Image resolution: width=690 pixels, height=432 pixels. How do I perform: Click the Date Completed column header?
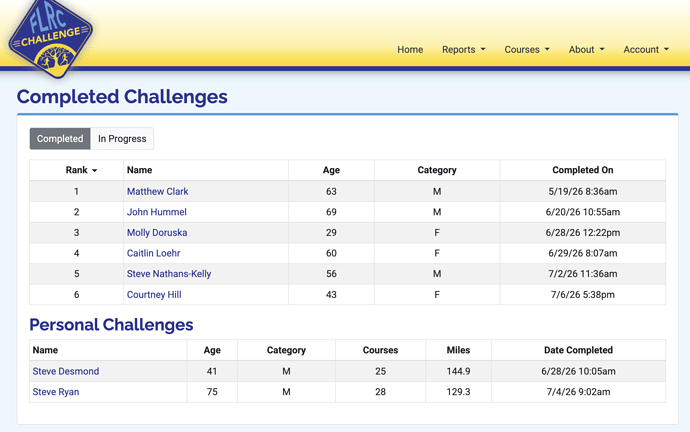click(x=578, y=350)
